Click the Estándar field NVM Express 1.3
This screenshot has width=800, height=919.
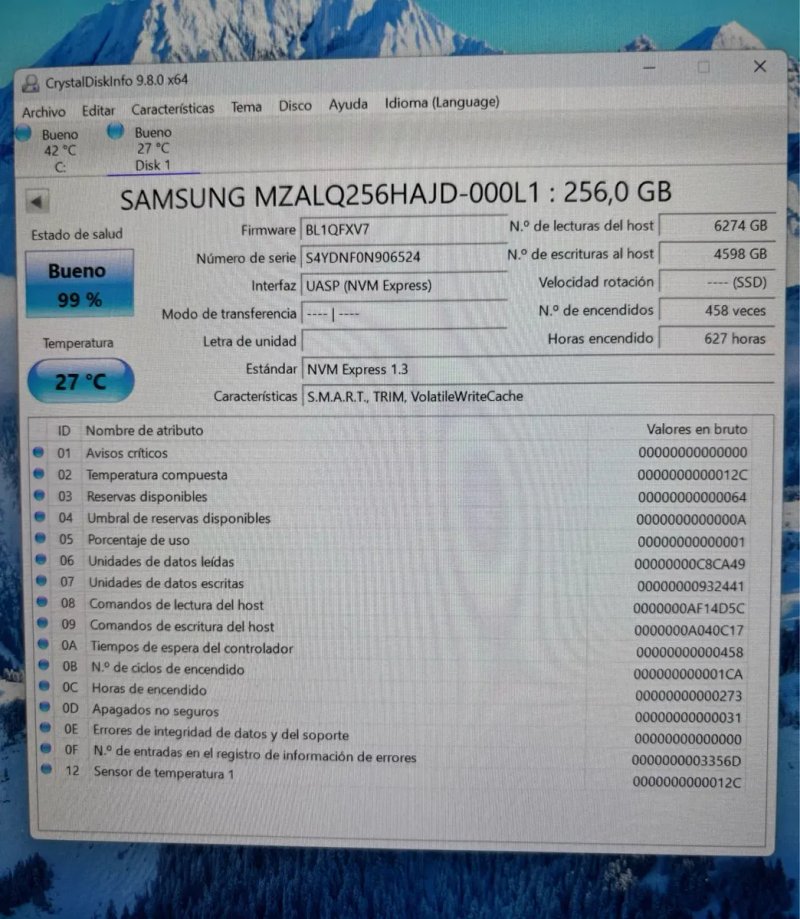(537, 369)
